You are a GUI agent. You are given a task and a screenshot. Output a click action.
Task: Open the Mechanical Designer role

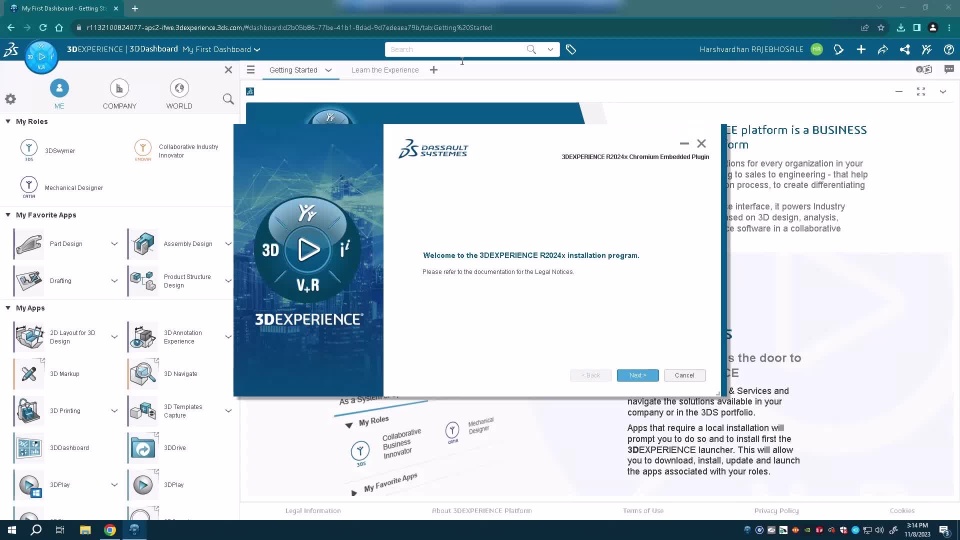point(61,187)
